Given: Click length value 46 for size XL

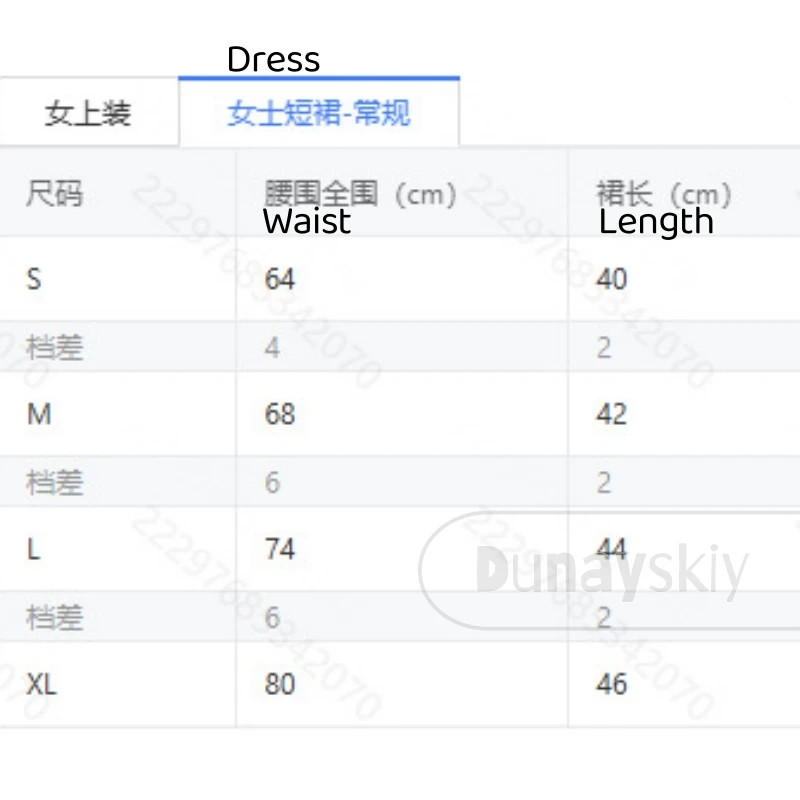Looking at the screenshot, I should point(611,684).
